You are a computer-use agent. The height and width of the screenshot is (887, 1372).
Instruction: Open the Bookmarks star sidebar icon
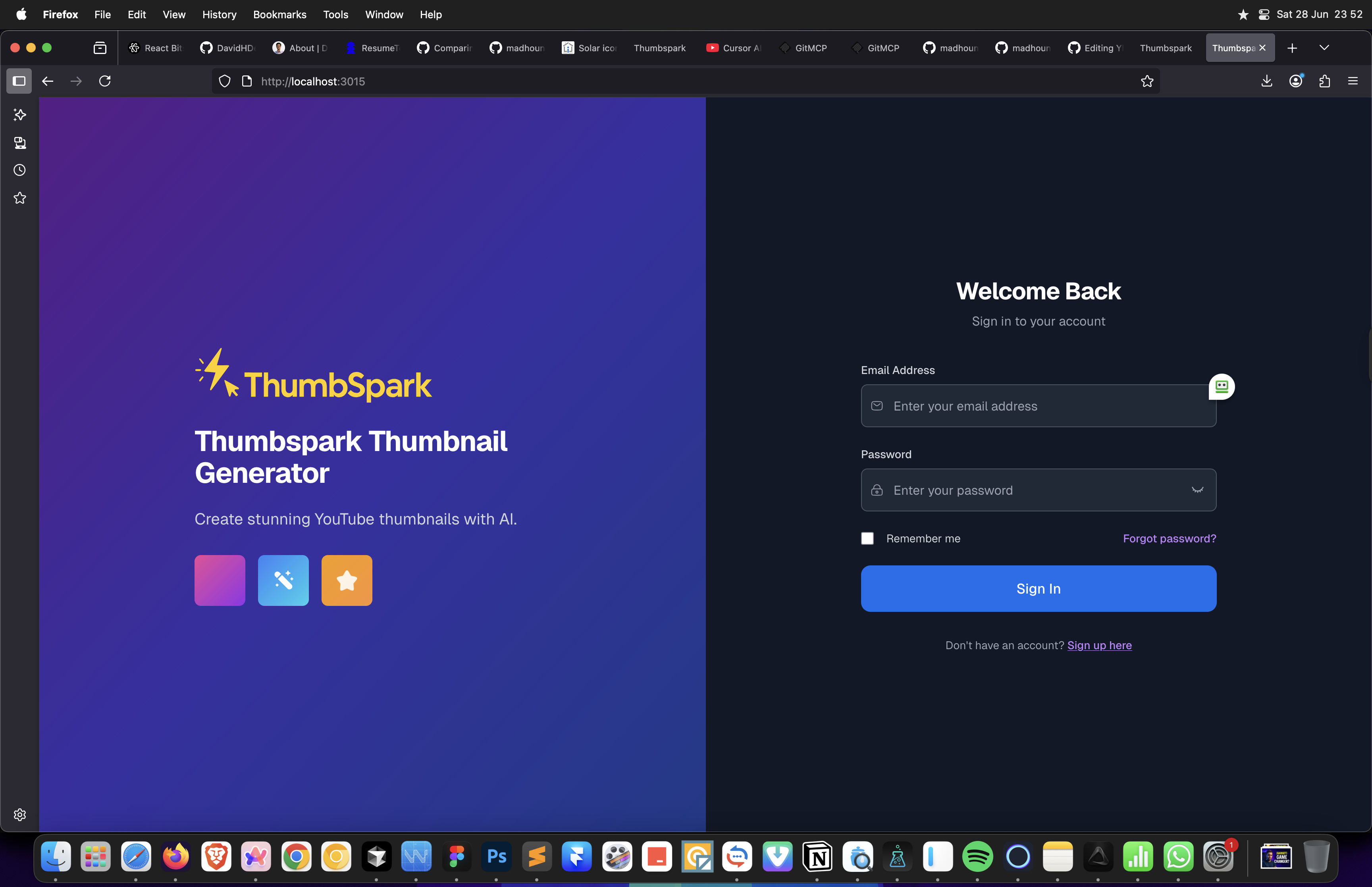click(19, 198)
